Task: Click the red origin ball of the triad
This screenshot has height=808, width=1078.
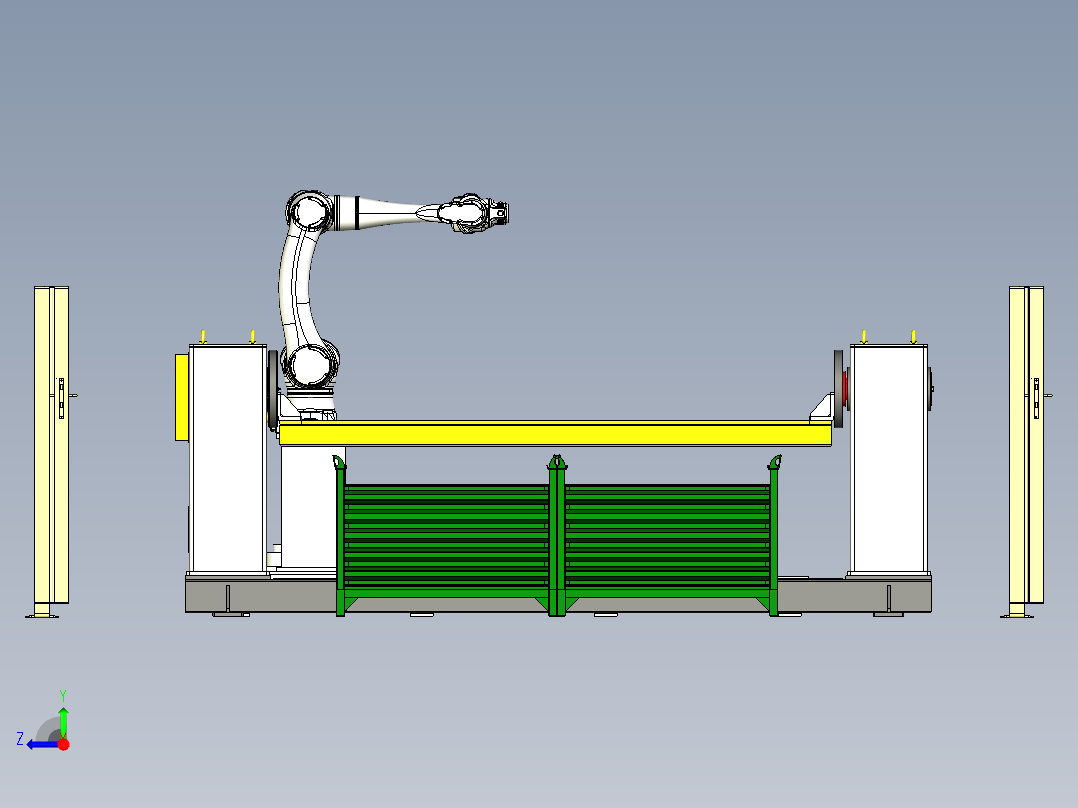Action: coord(64,744)
